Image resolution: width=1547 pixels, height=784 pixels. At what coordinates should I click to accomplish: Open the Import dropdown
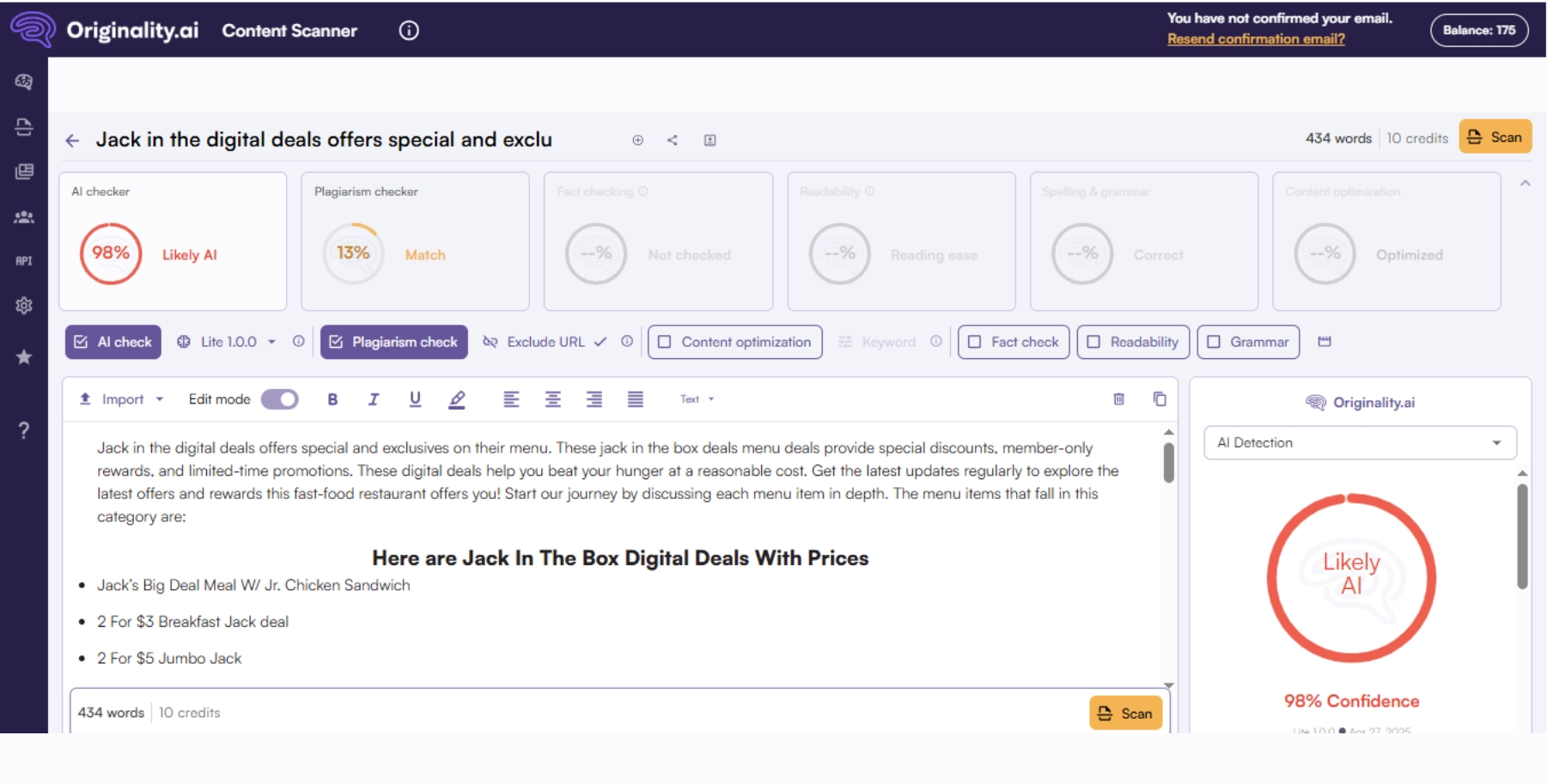point(121,399)
